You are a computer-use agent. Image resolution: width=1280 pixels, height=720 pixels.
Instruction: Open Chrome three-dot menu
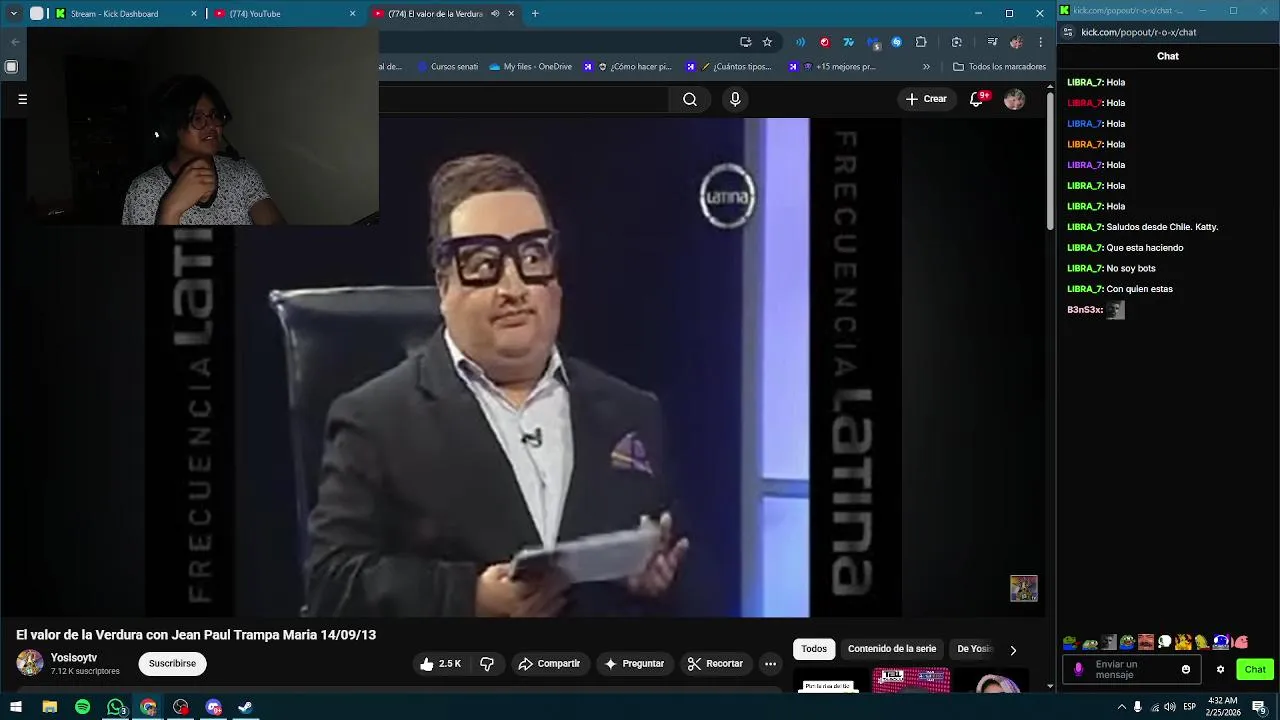pyautogui.click(x=1041, y=42)
